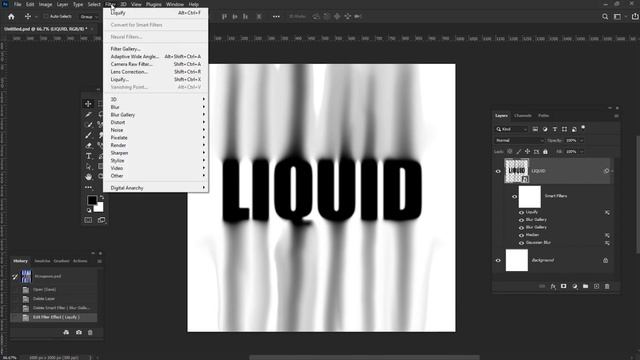The width and height of the screenshot is (640, 360).
Task: Open the Blur submenu
Action: [156, 107]
